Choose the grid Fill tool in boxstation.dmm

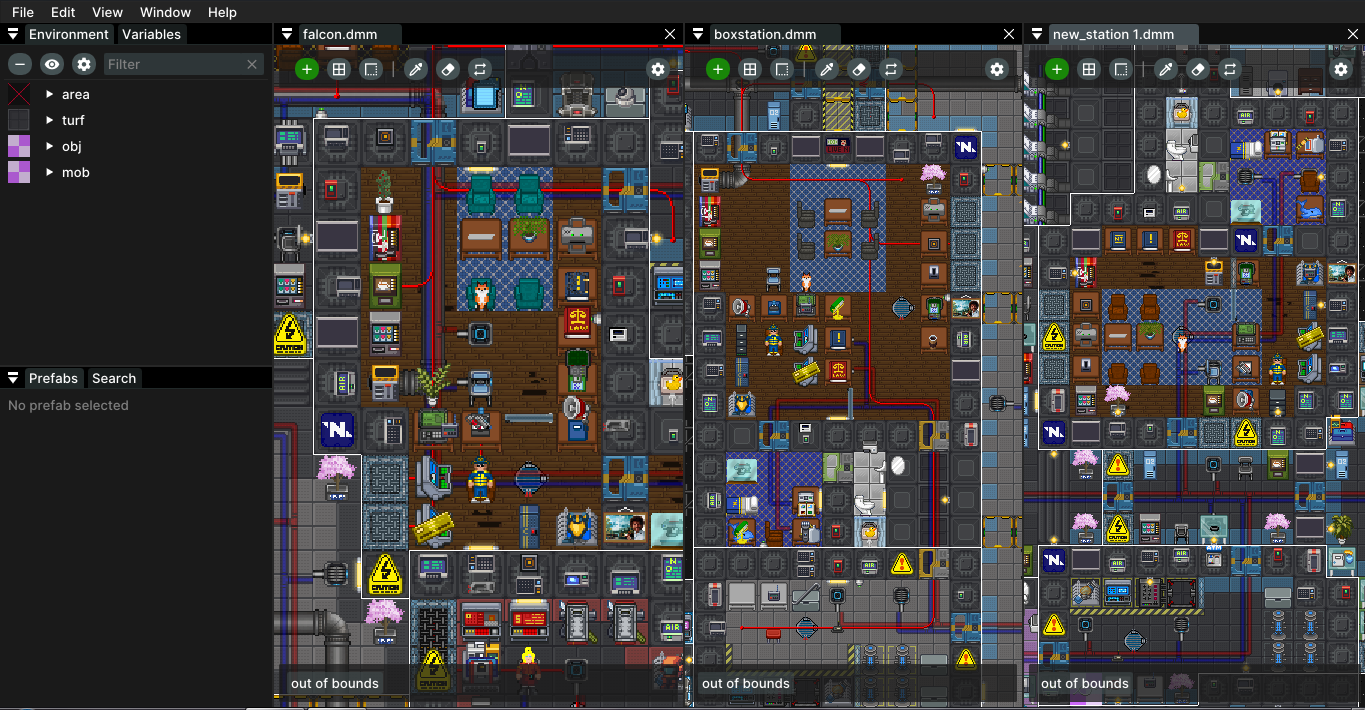750,69
